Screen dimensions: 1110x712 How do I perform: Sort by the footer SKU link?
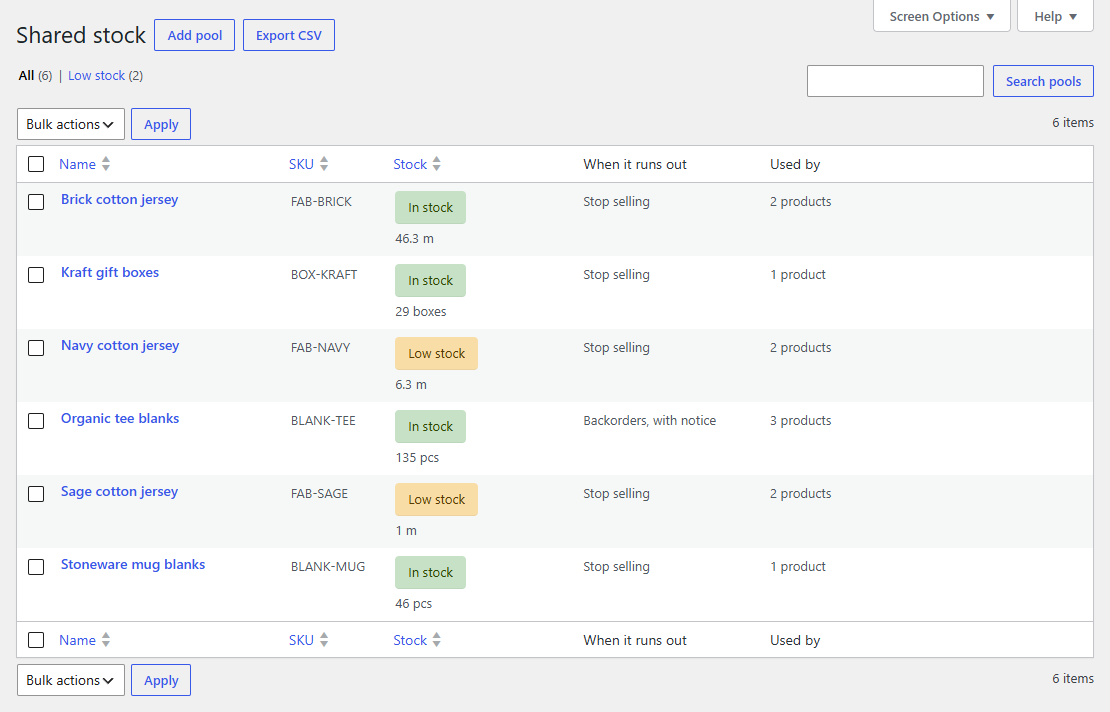coord(301,640)
